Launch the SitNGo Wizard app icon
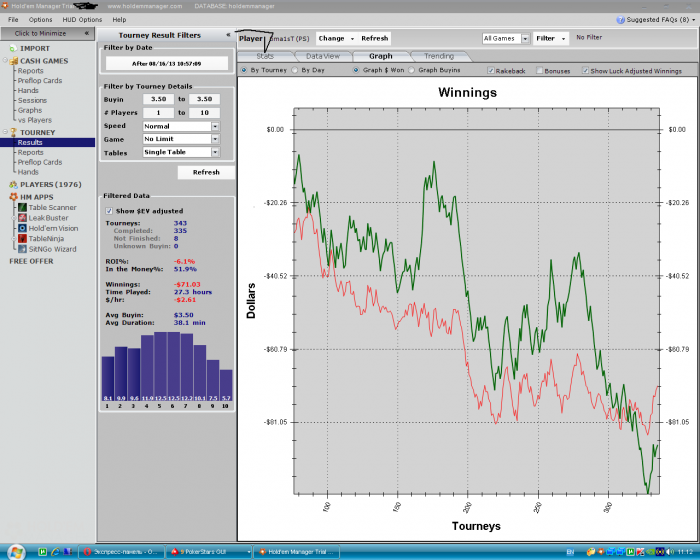The image size is (700, 560). click(20, 249)
